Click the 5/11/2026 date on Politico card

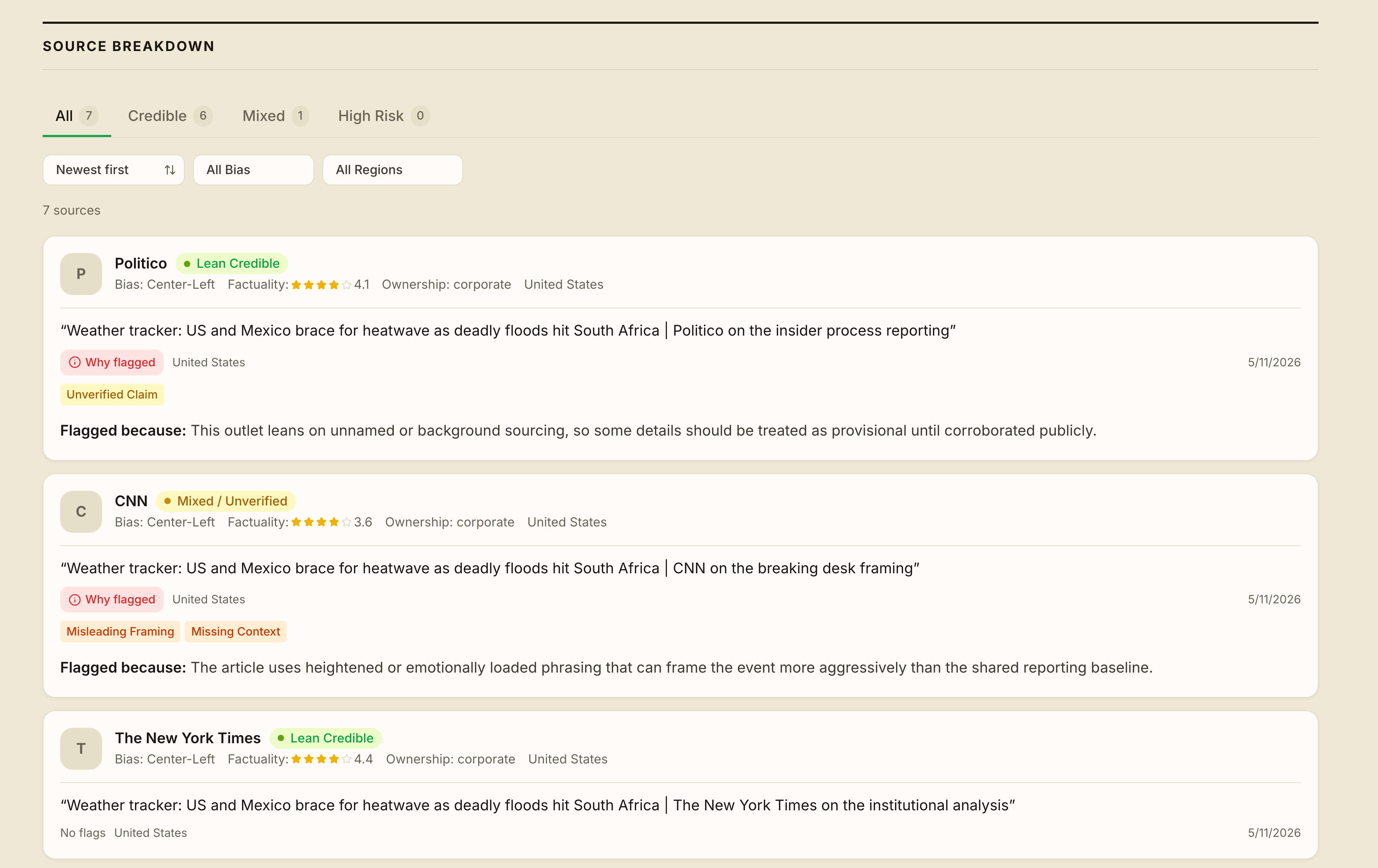[x=1274, y=363]
